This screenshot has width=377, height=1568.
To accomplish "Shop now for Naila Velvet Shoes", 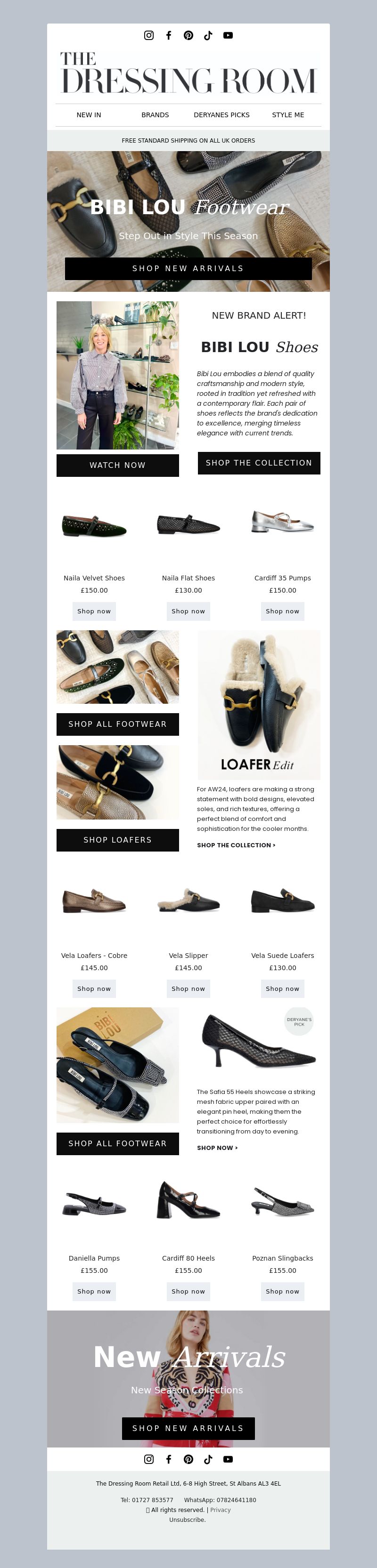I will click(94, 611).
